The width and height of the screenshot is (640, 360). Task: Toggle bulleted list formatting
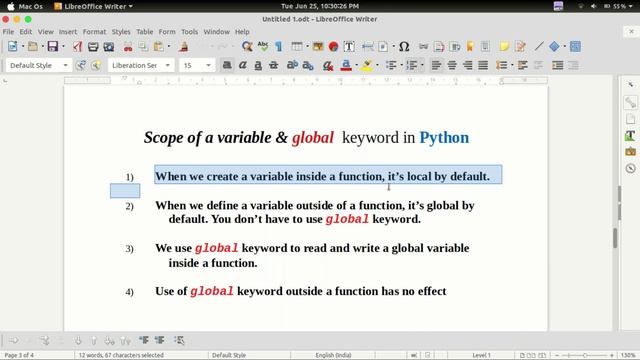coord(391,65)
